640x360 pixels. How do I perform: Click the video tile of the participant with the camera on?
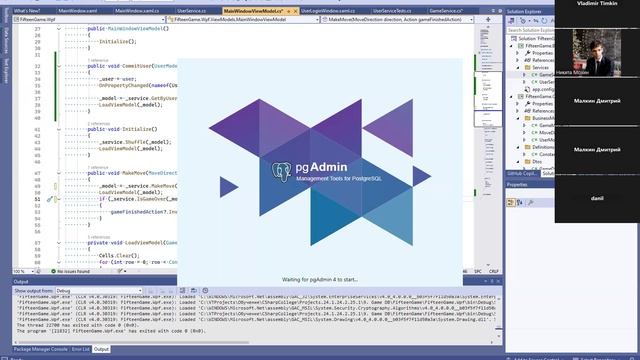point(597,52)
